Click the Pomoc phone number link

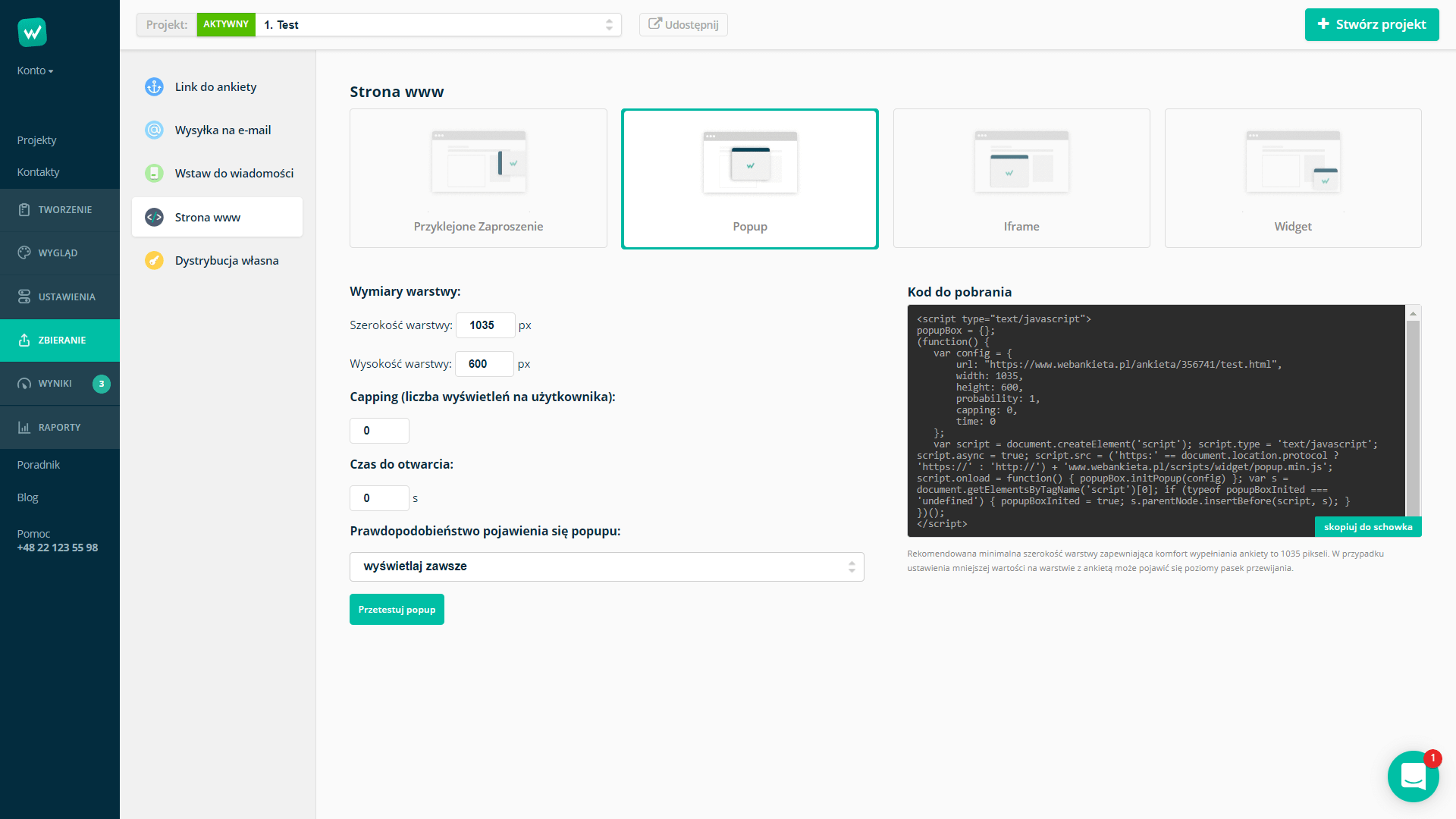[x=58, y=548]
